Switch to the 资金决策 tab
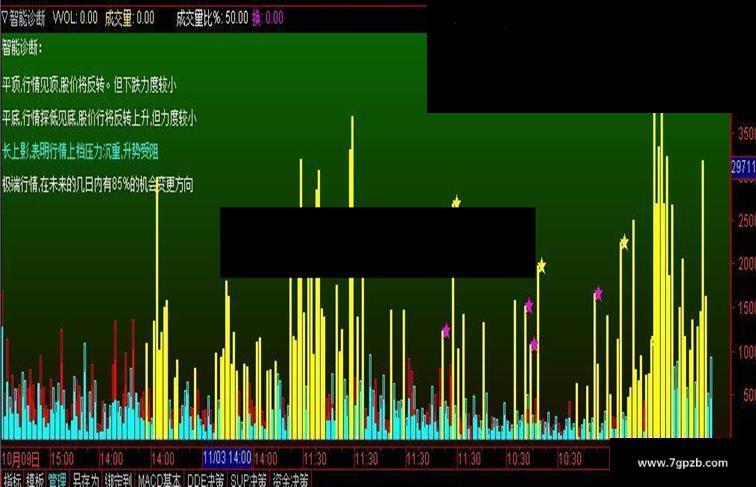 pyautogui.click(x=290, y=480)
